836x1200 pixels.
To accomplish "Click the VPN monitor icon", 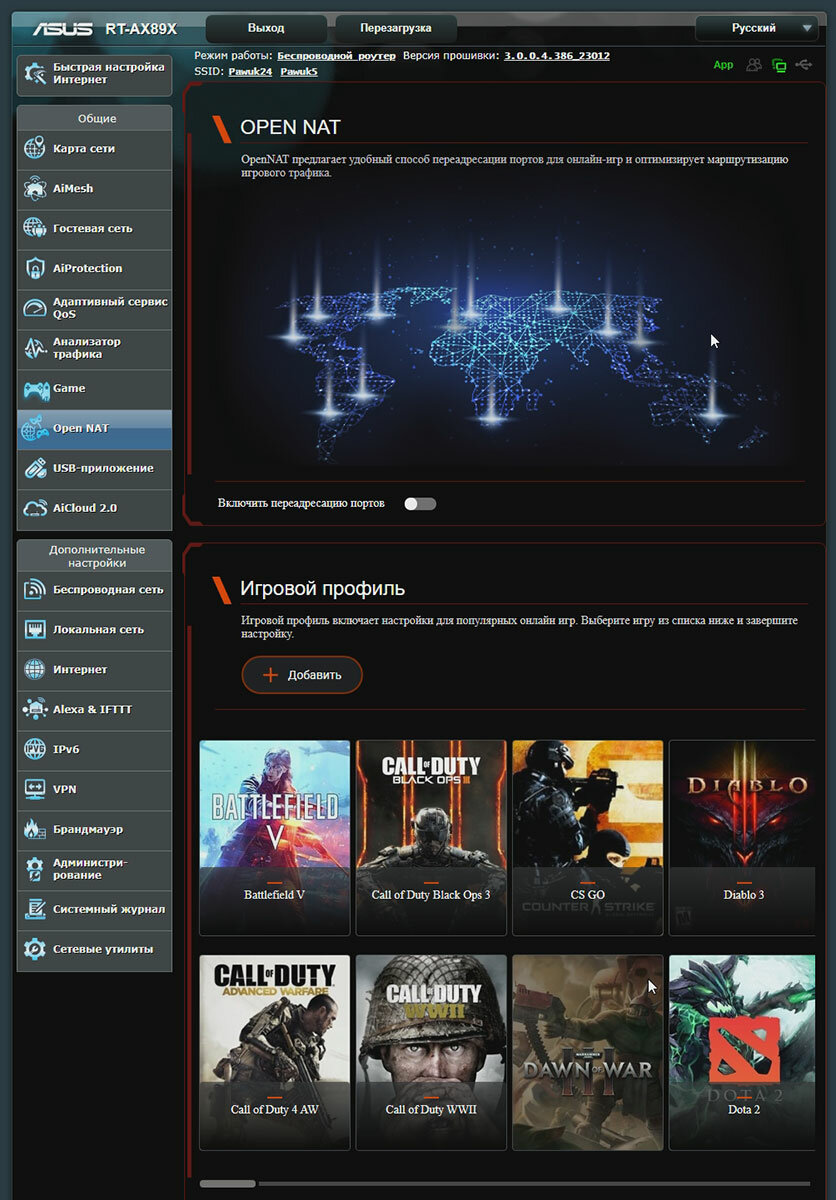I will [35, 790].
